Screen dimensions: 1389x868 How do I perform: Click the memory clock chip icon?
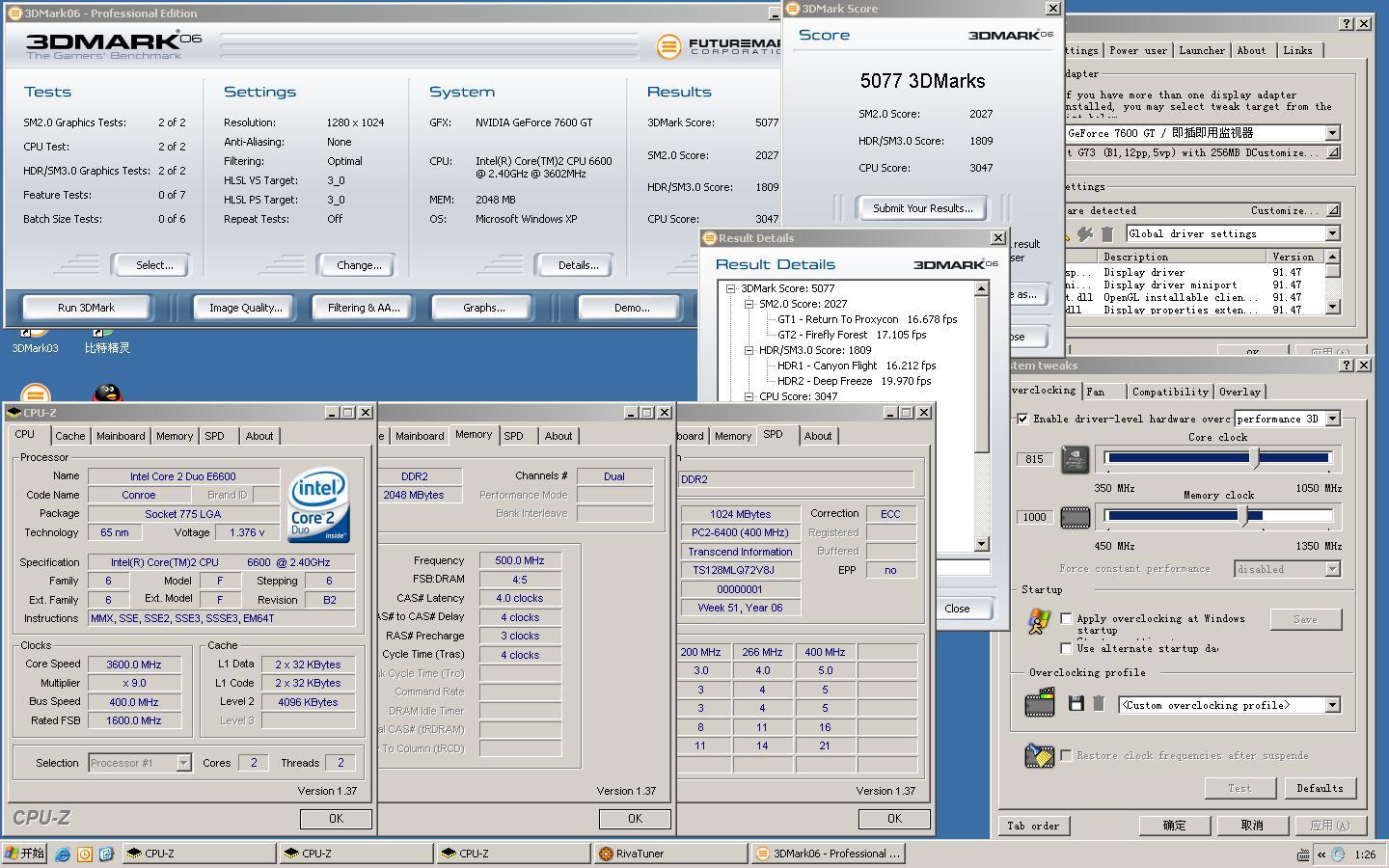click(x=1075, y=518)
